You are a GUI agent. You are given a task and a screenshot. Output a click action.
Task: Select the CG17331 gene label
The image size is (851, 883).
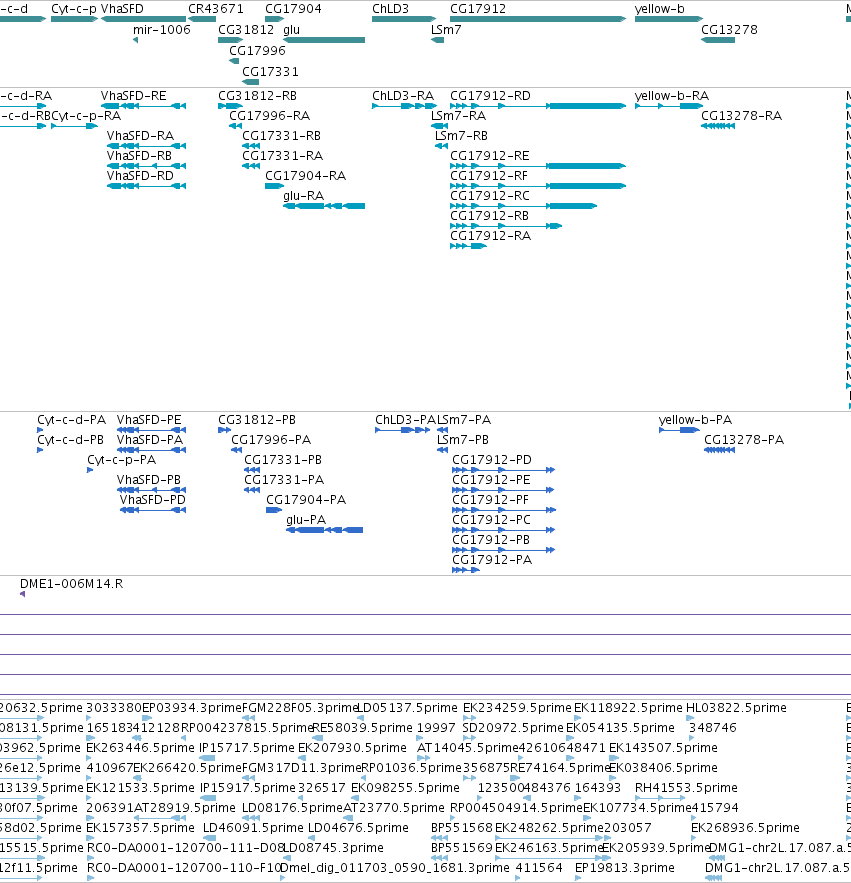pos(270,72)
